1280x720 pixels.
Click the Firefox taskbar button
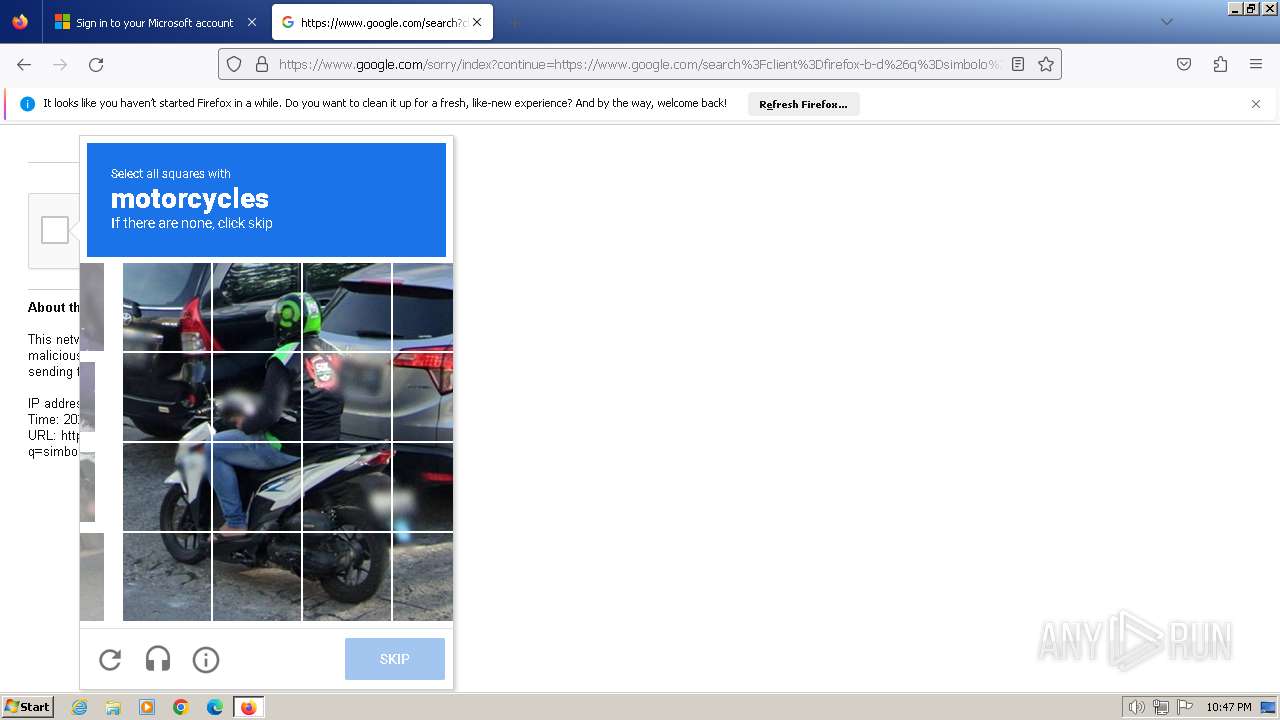point(248,707)
